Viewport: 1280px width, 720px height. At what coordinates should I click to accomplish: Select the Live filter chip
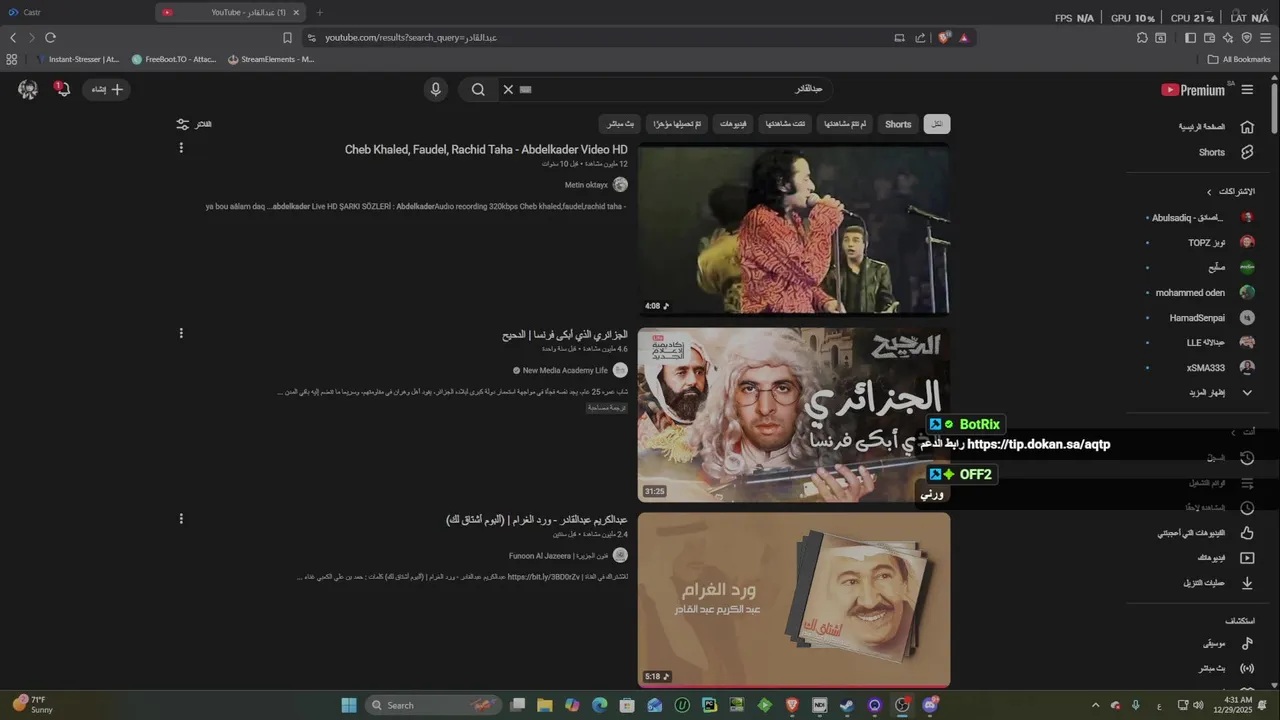(621, 124)
